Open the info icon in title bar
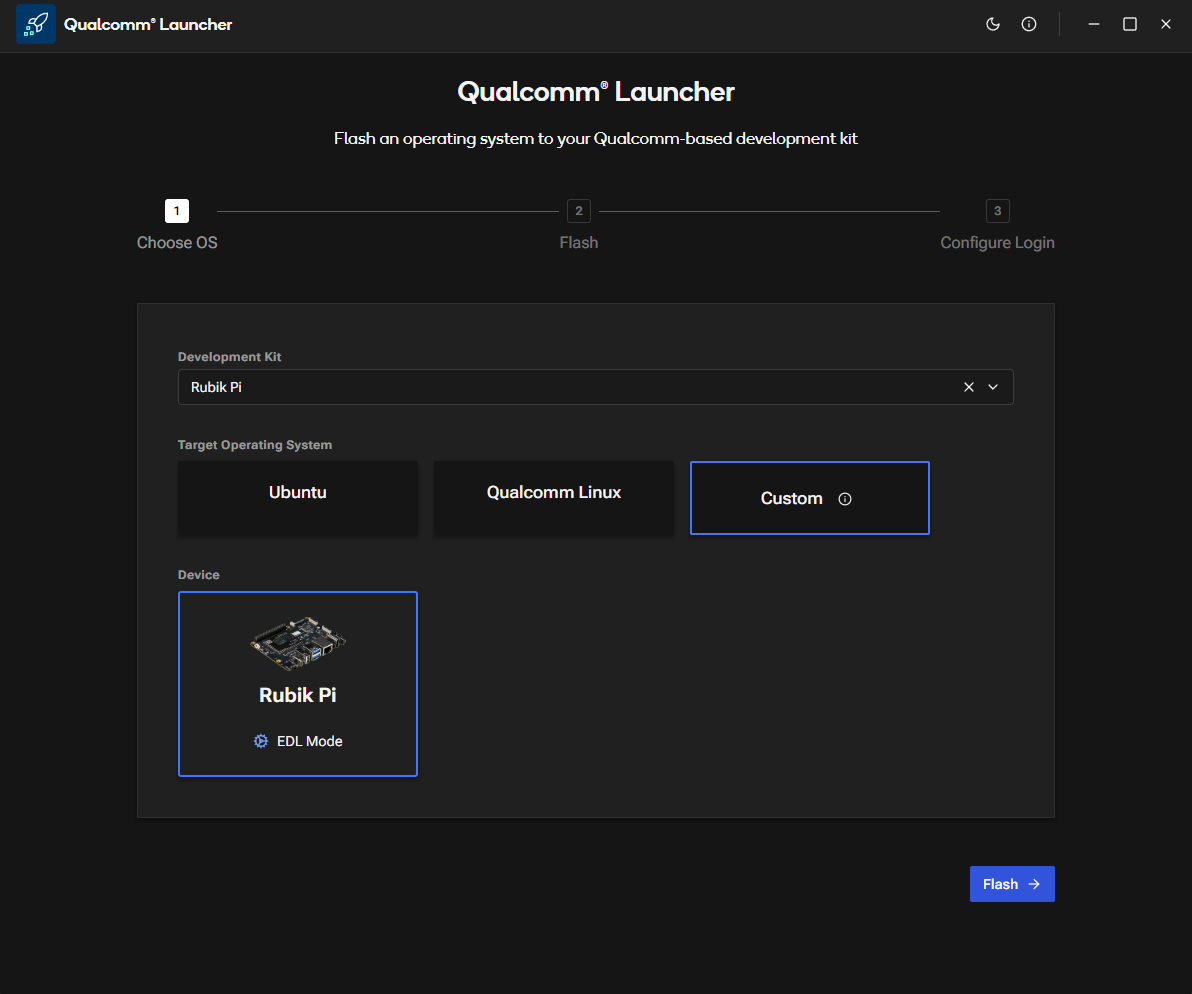 [x=1029, y=24]
